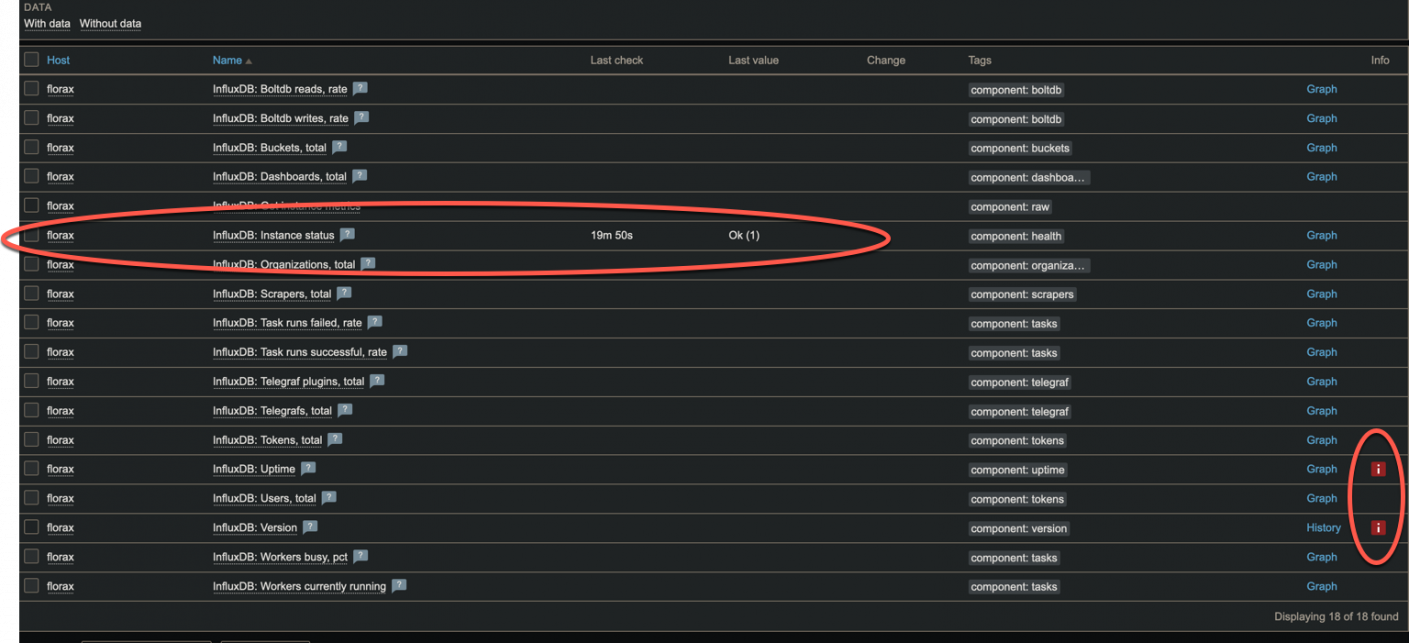Open Graph link for Workers busy, pct
The height and width of the screenshot is (643, 1409).
[1321, 557]
